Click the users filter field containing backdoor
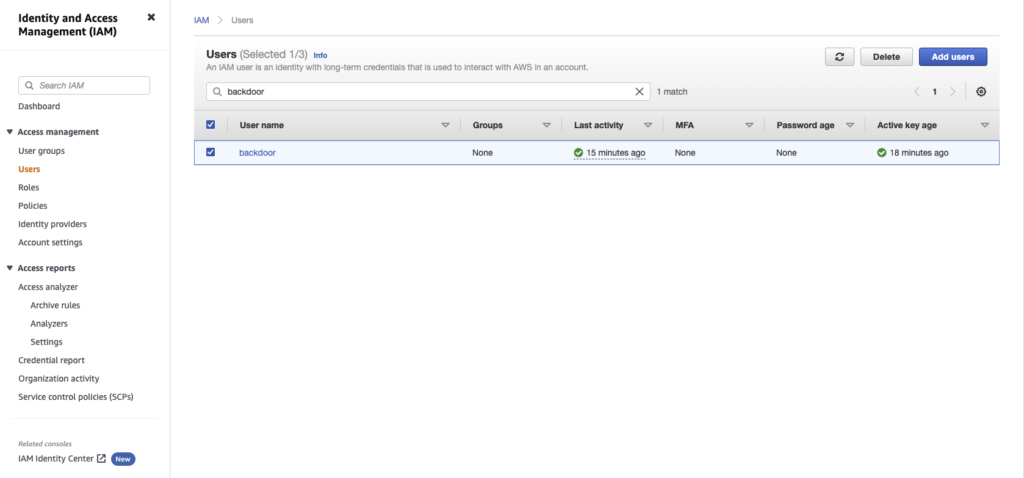1024x478 pixels. pyautogui.click(x=428, y=92)
